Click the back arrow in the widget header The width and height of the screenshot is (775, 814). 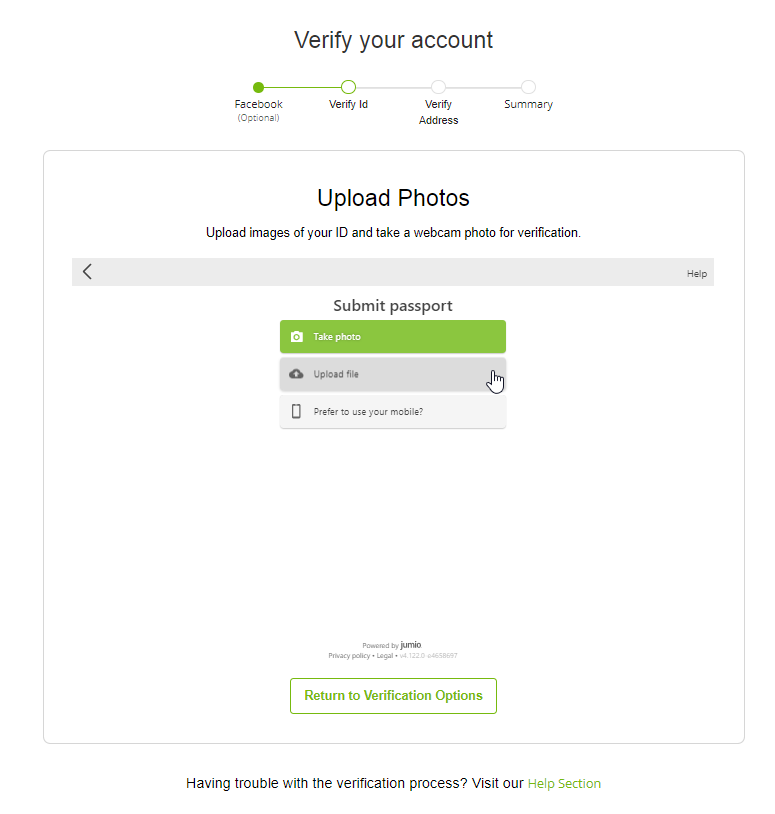(x=87, y=271)
